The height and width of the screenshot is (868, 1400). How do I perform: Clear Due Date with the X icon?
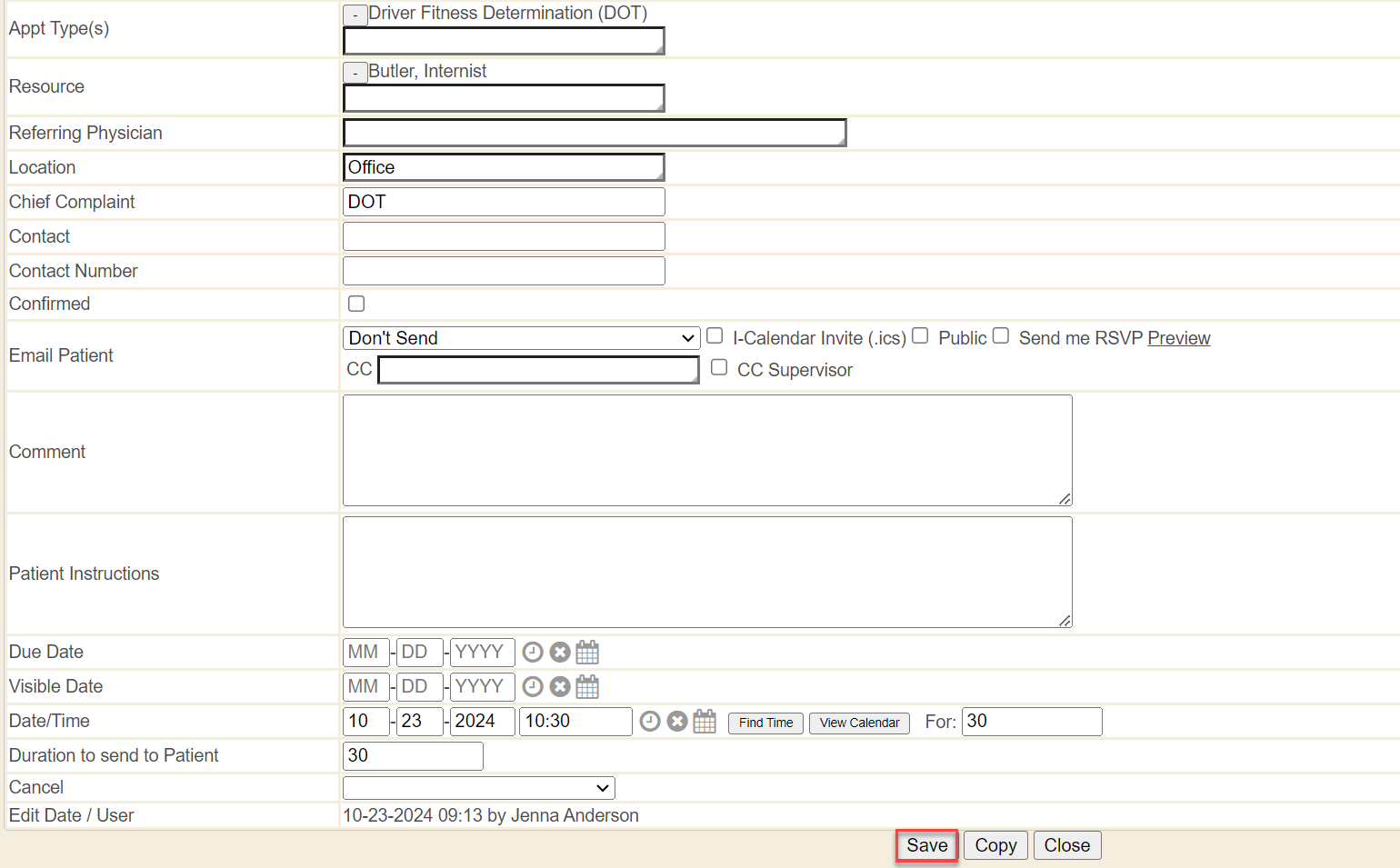click(x=560, y=653)
